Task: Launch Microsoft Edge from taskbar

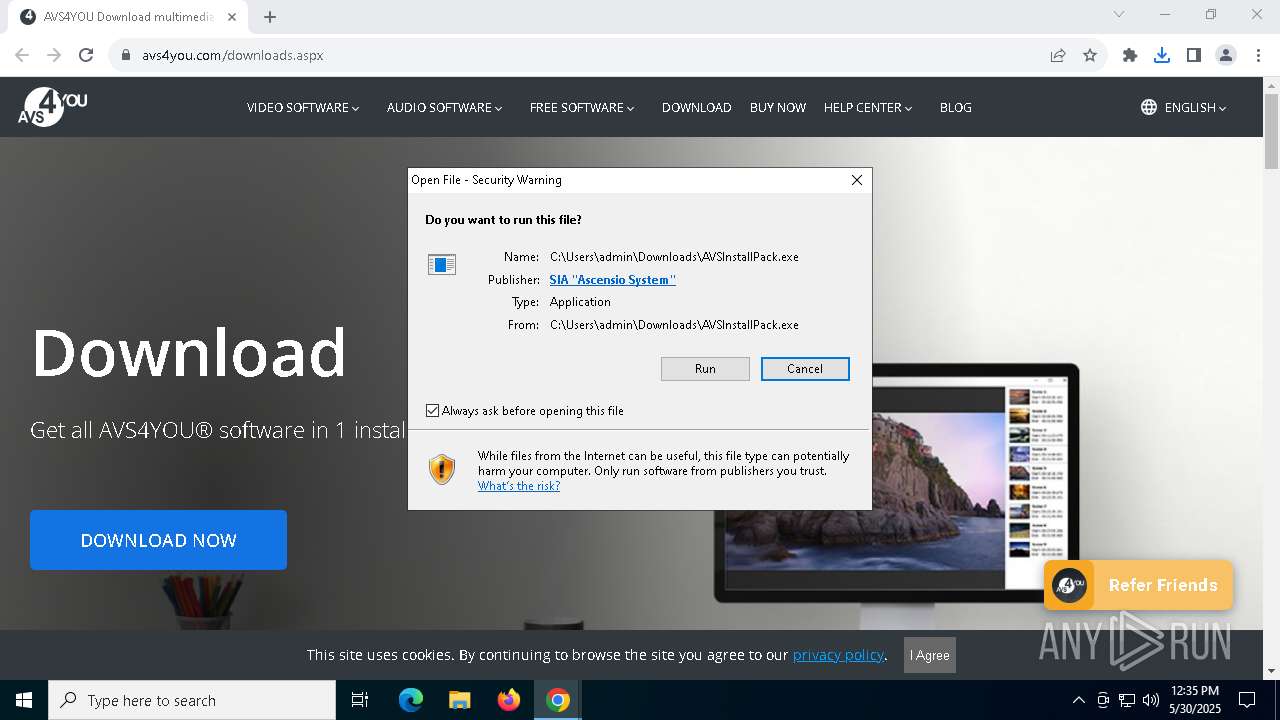Action: [411, 700]
